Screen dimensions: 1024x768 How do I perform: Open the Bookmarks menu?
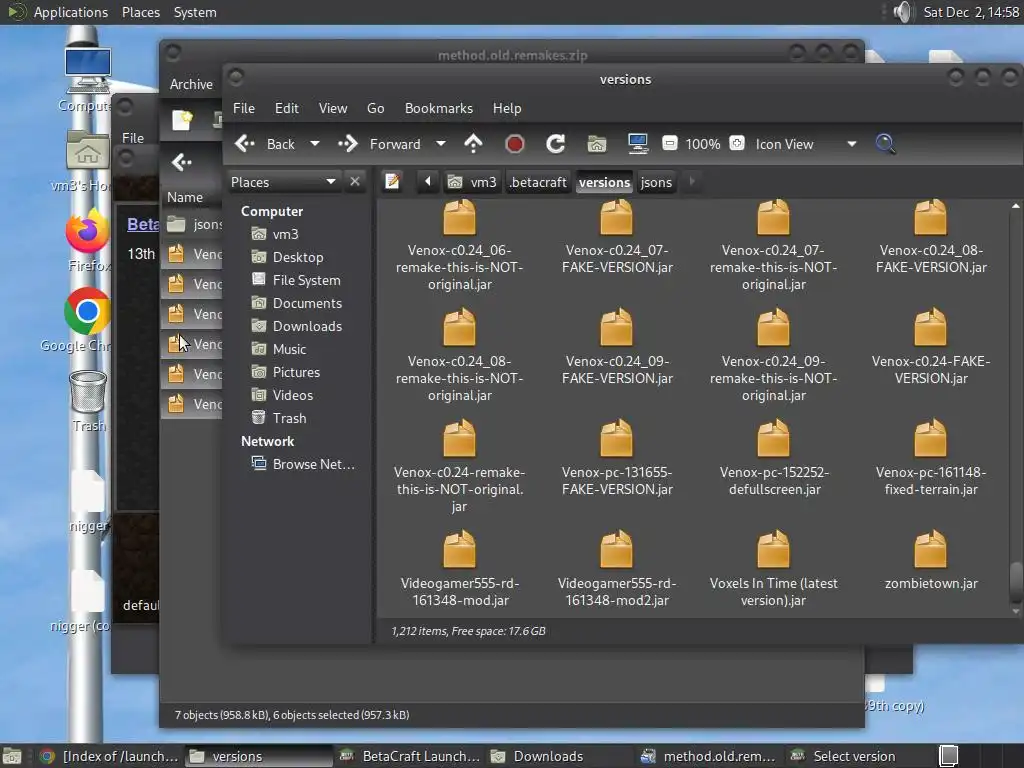(438, 108)
